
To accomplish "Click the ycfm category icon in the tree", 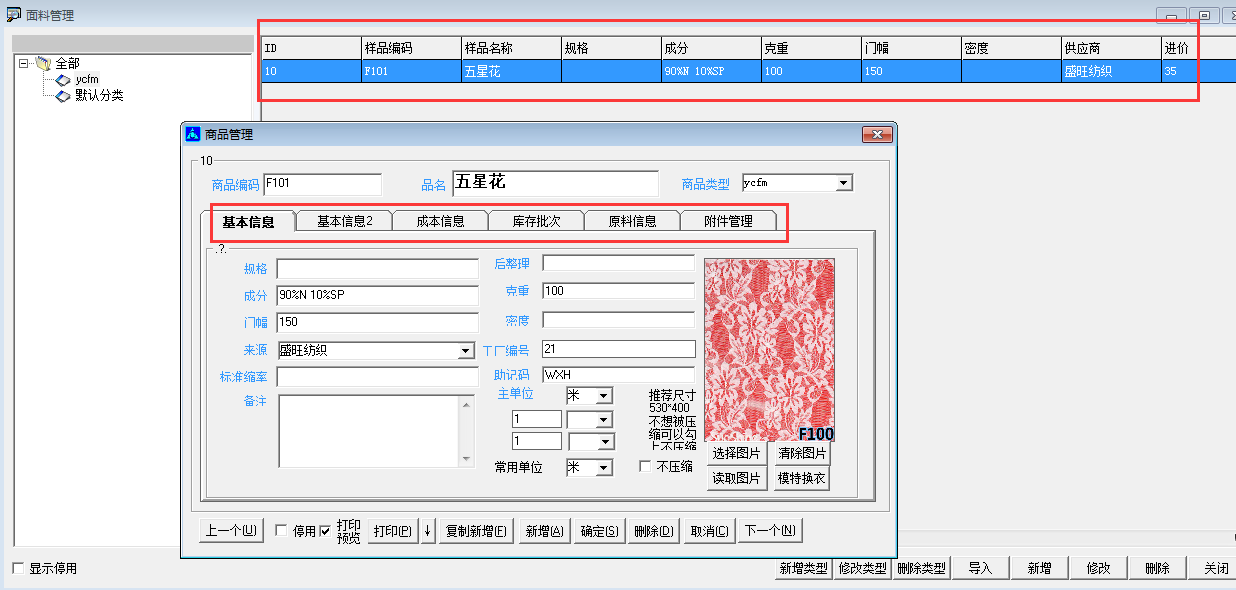I will point(63,79).
